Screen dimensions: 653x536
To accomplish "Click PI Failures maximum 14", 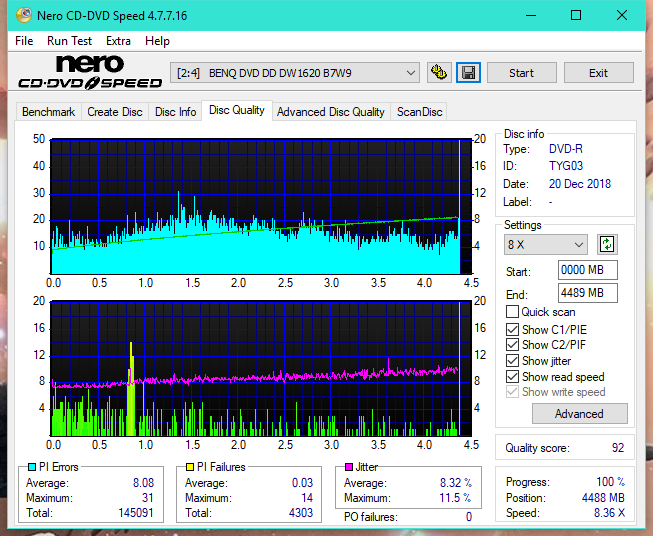I will click(x=307, y=498).
